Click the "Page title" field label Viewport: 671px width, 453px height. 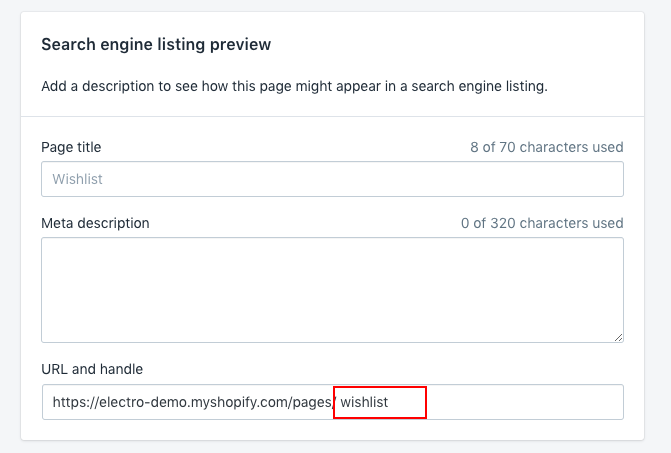[71, 147]
